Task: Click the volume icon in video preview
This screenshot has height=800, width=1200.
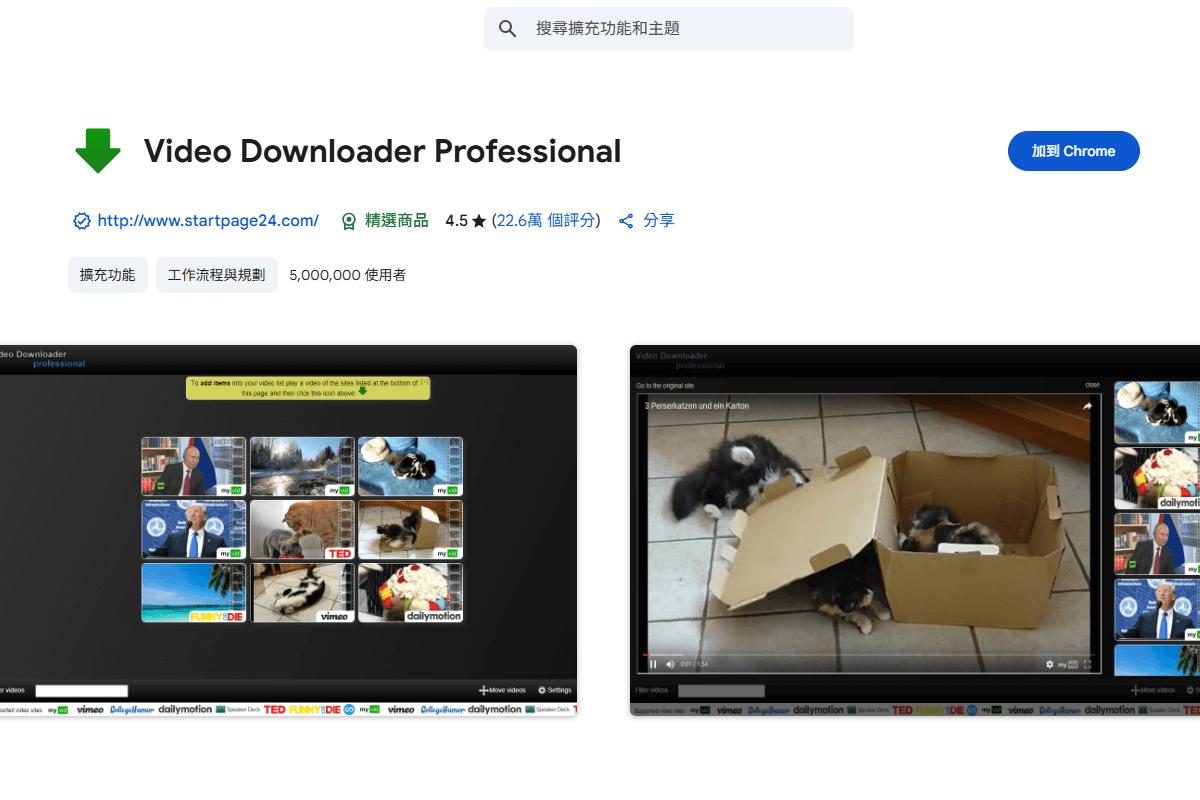Action: click(670, 664)
